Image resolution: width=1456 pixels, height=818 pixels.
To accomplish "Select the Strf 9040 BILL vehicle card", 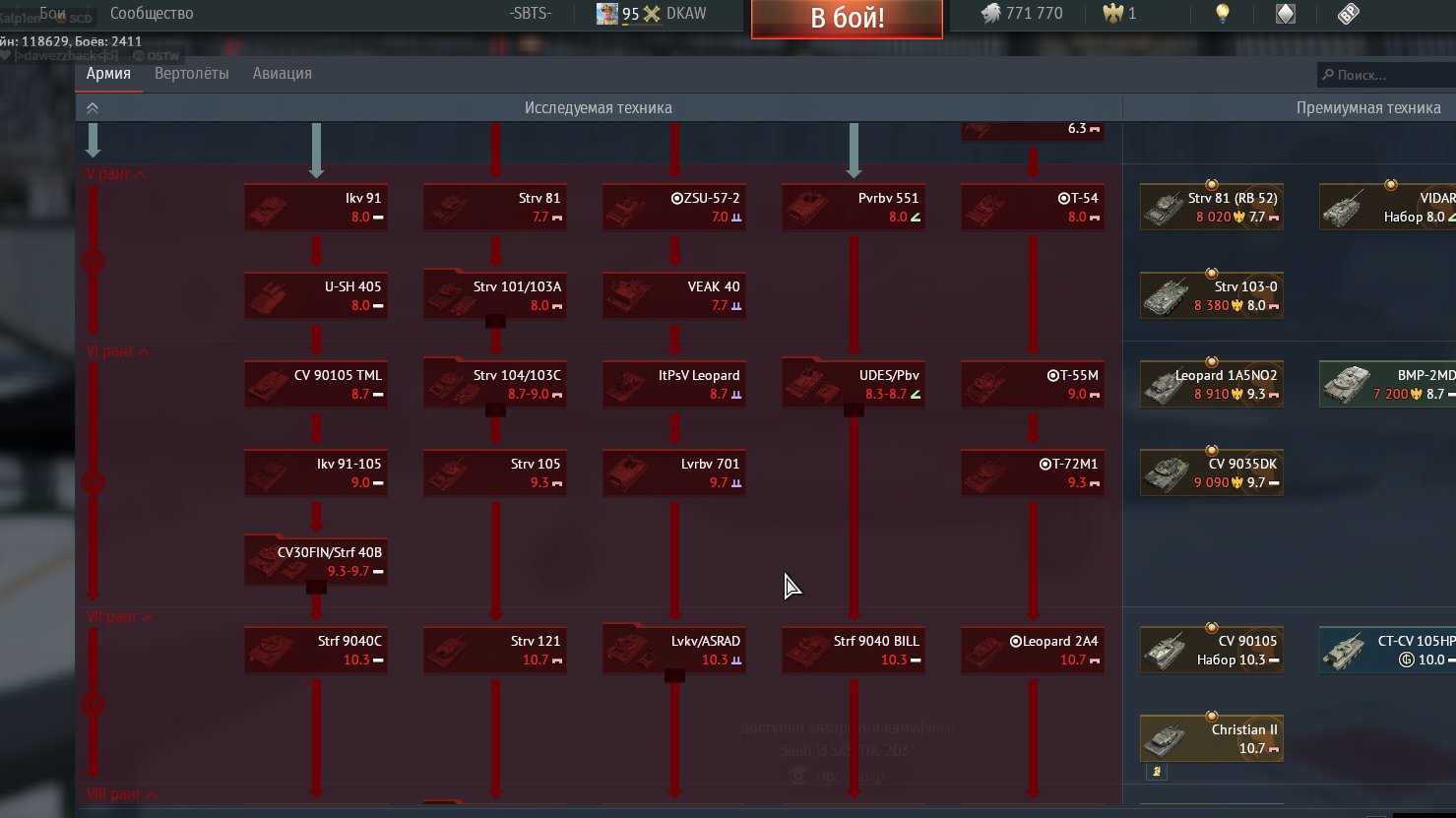I will click(854, 651).
